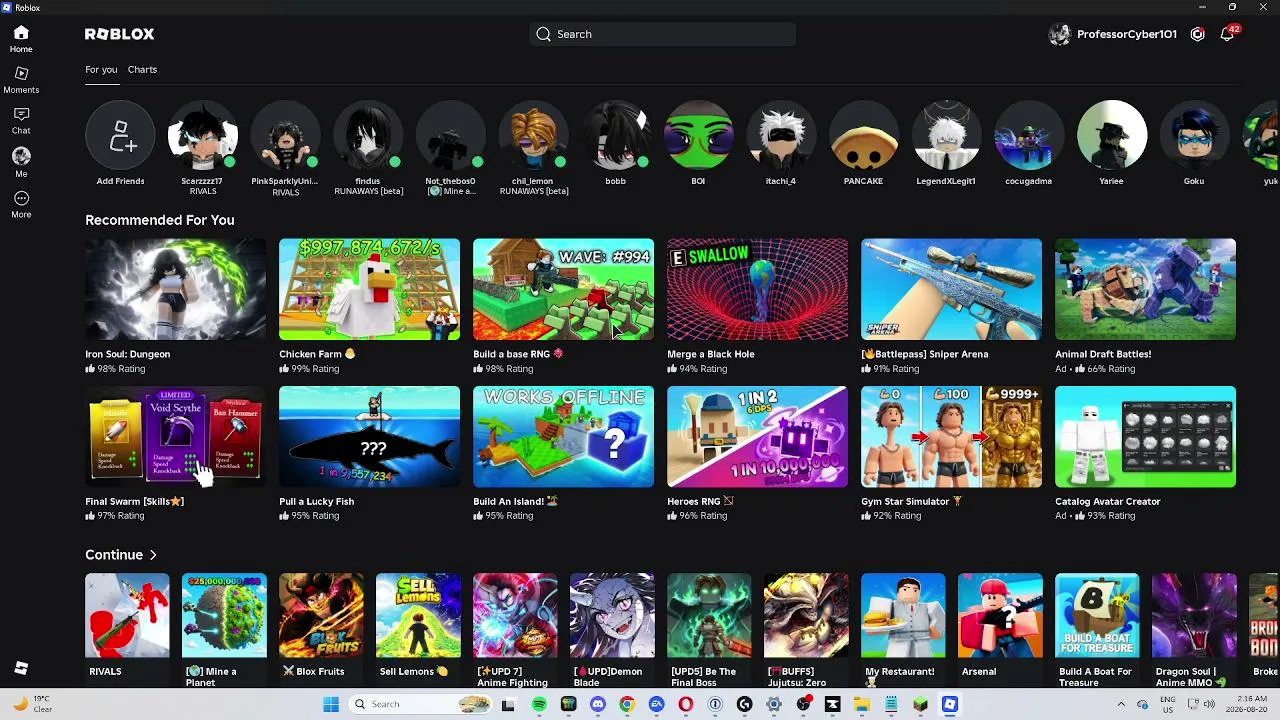Show hidden system tray icons
The height and width of the screenshot is (720, 1280).
(x=1121, y=704)
